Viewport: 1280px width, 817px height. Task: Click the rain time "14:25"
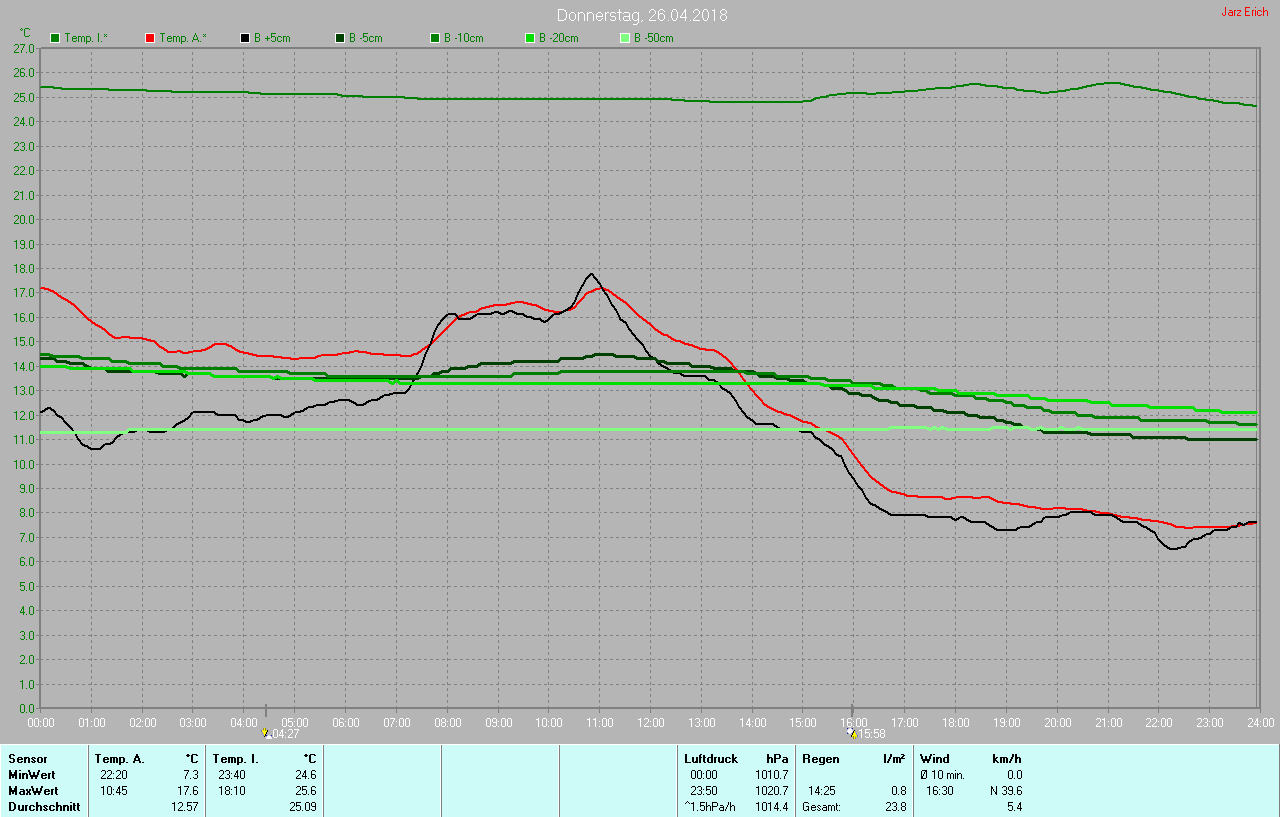click(822, 791)
